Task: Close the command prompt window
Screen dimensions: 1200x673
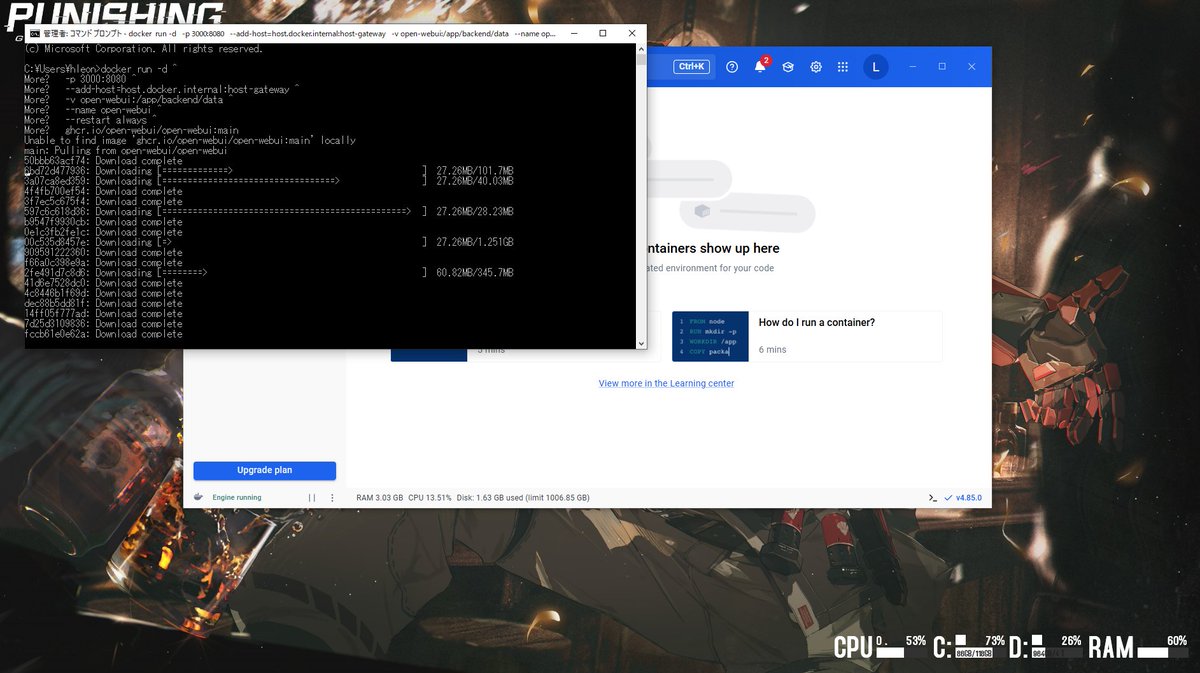Action: (633, 33)
